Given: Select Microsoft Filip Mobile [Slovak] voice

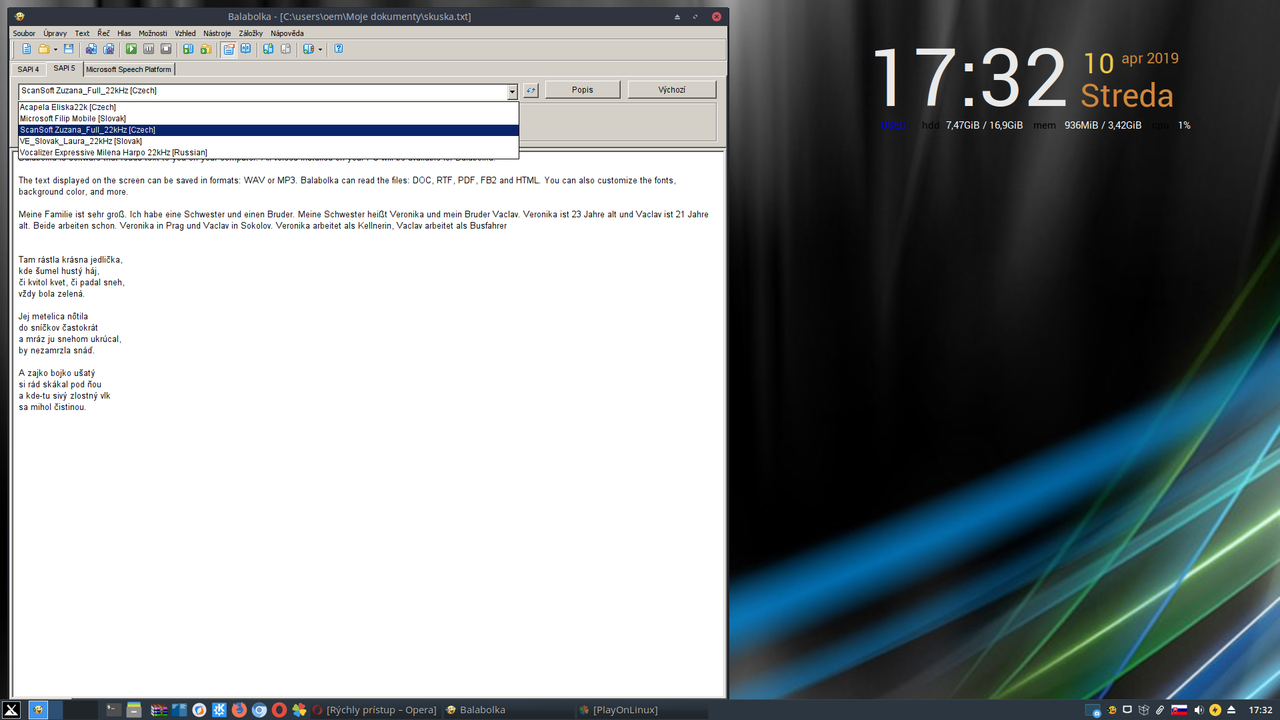Looking at the screenshot, I should (268, 118).
